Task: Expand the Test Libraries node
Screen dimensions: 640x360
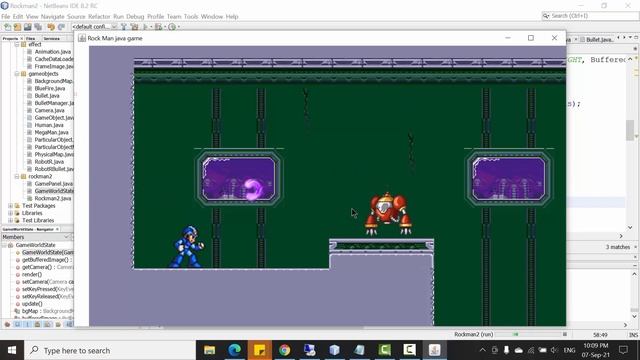Action: point(10,220)
